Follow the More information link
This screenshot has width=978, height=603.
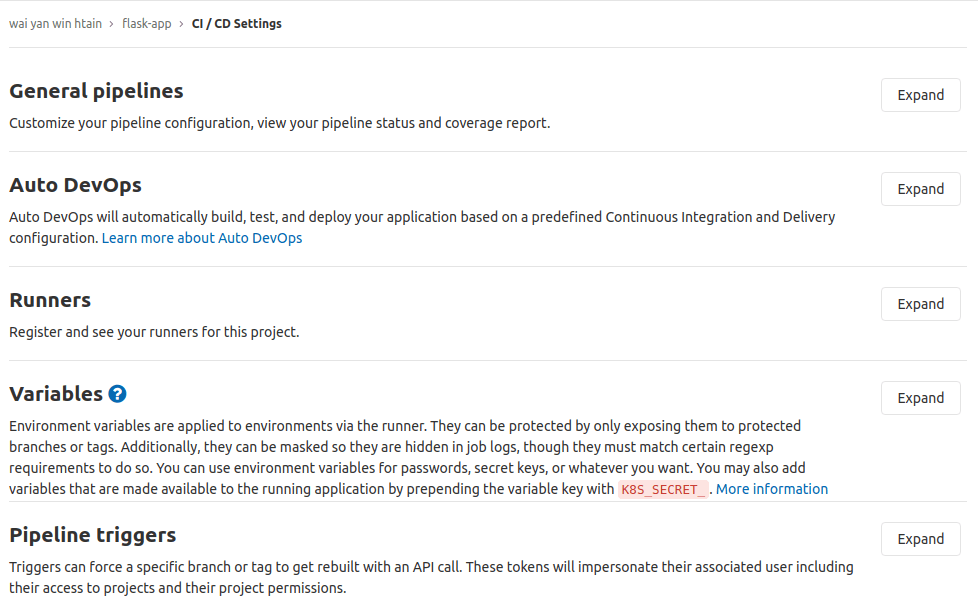pyautogui.click(x=771, y=489)
